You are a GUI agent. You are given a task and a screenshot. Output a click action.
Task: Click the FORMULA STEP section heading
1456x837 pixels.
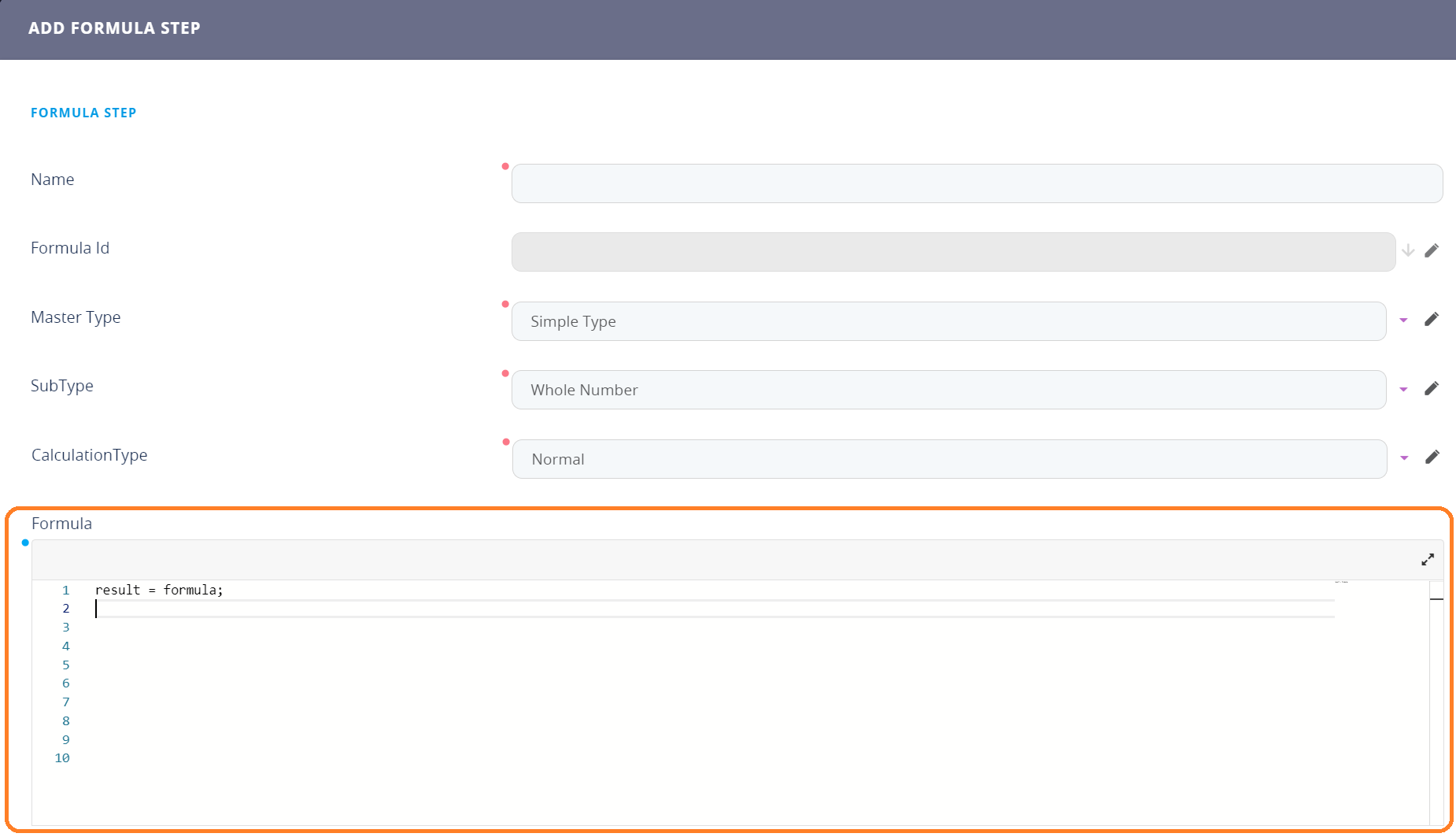83,113
